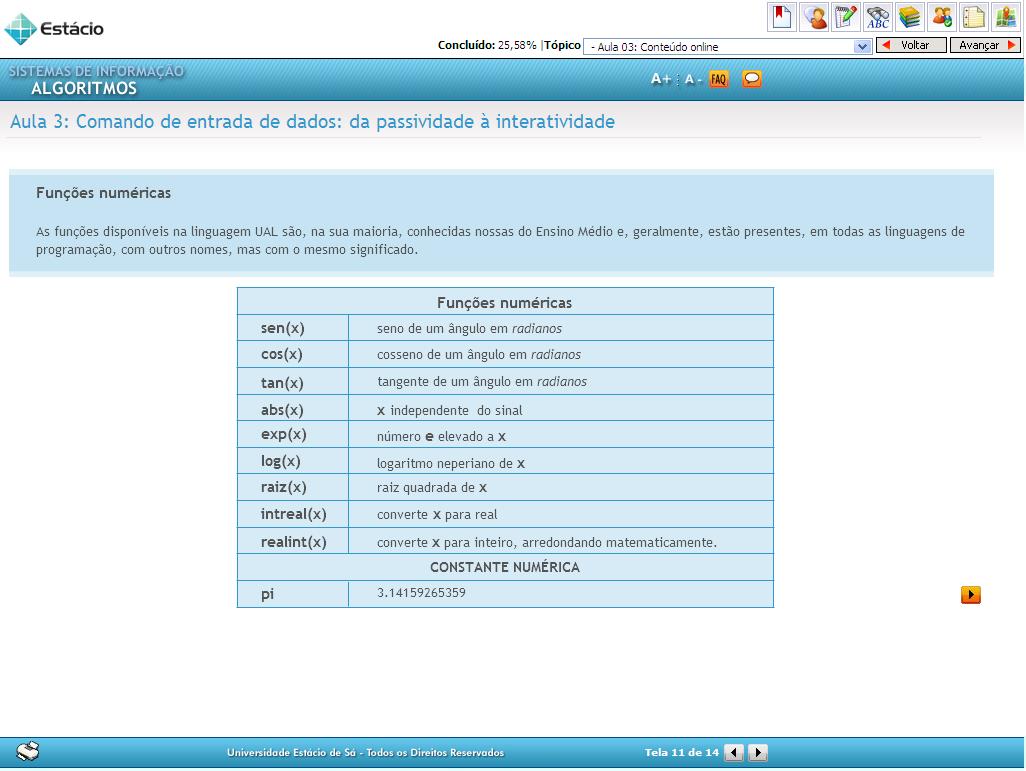This screenshot has height=771, width=1026.
Task: Open the tutor chat person icon
Action: [x=814, y=17]
